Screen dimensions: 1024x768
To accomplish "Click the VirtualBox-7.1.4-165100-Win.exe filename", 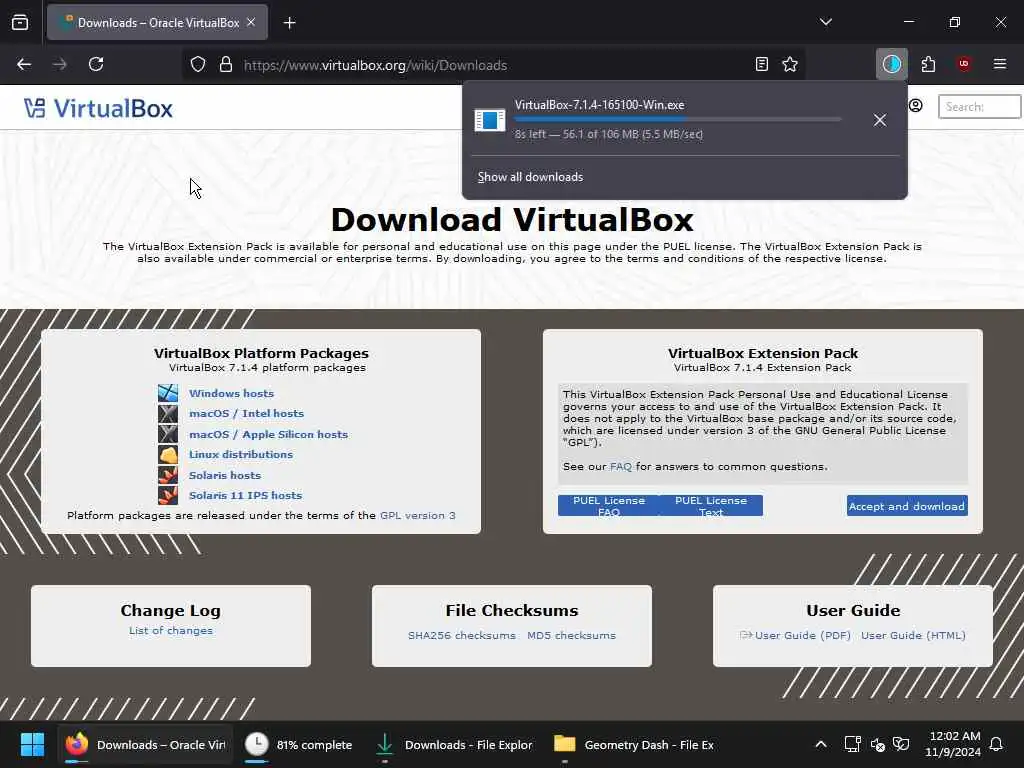I will point(600,105).
